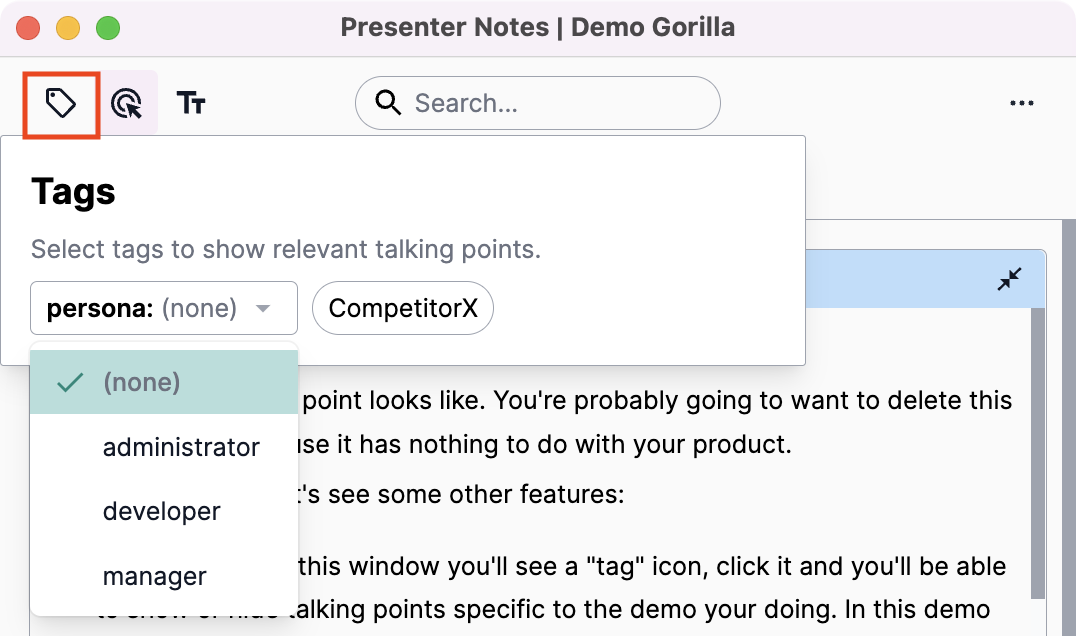This screenshot has height=636, width=1076.
Task: Toggle the click-tracking cursor icon
Action: click(128, 103)
